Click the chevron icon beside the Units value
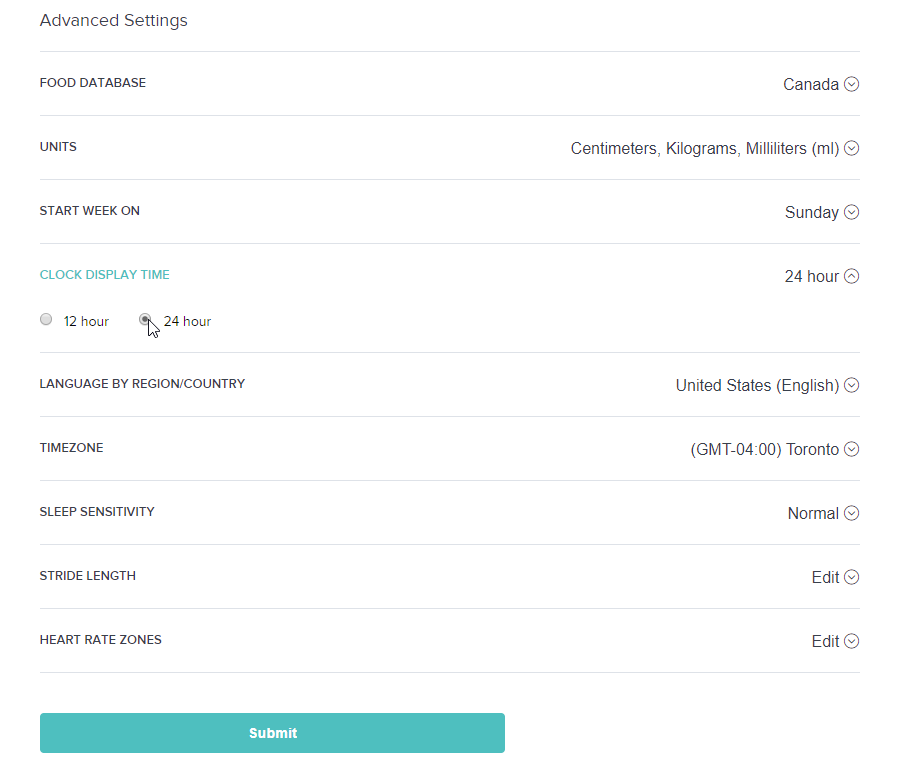898x768 pixels. point(851,148)
